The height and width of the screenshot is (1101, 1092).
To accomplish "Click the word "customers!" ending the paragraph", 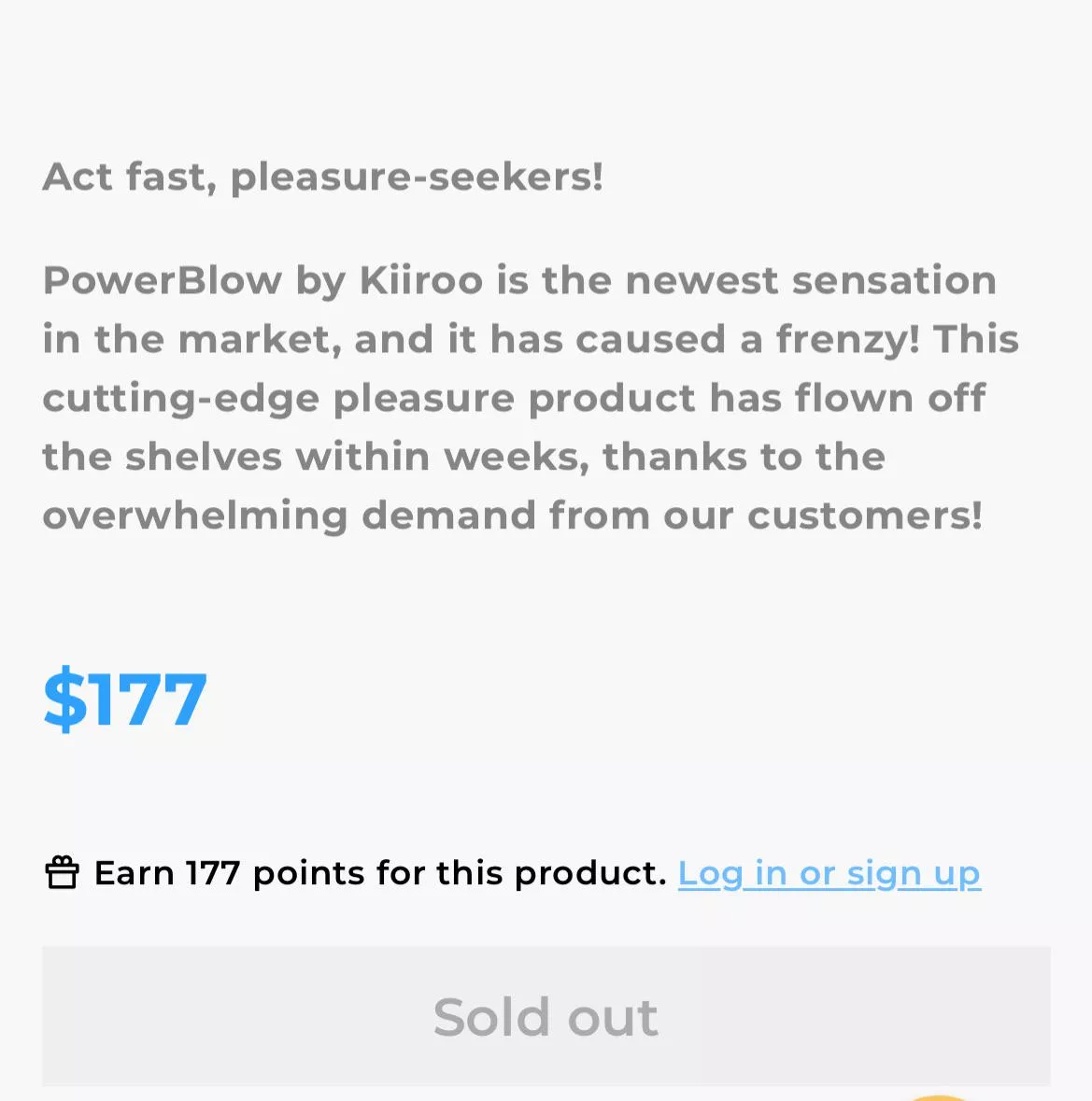I will (x=864, y=515).
